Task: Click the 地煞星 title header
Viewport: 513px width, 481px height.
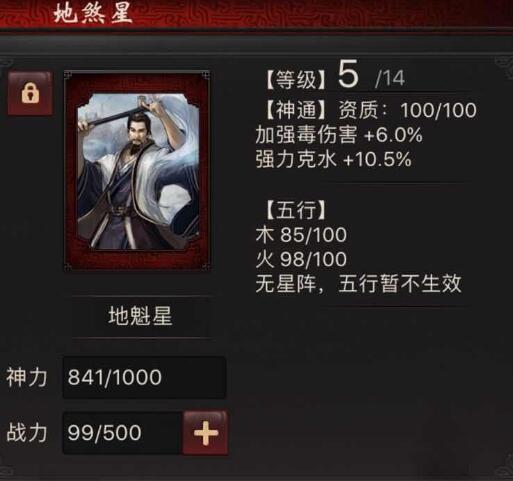Action: (x=93, y=14)
